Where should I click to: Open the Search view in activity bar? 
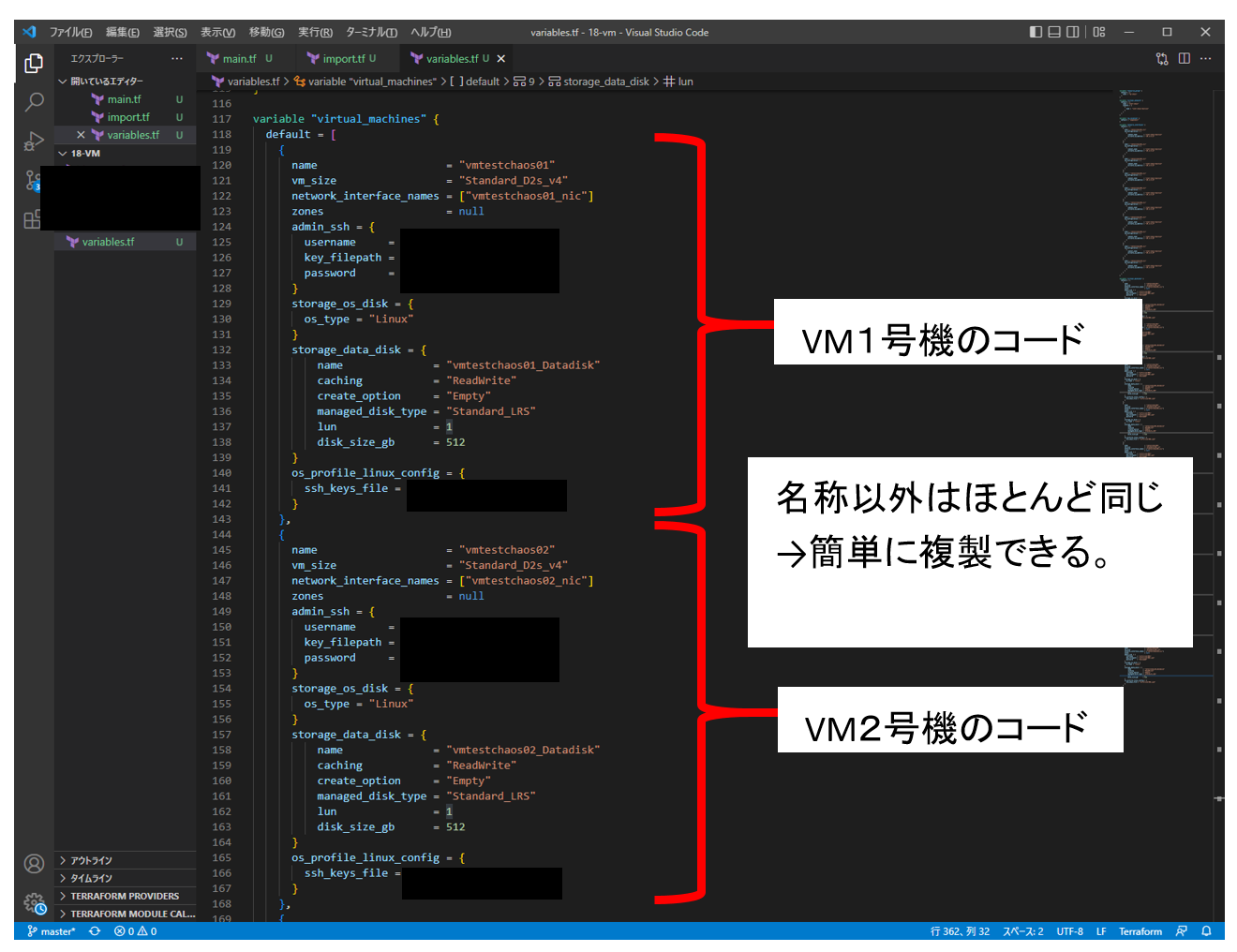point(34,102)
